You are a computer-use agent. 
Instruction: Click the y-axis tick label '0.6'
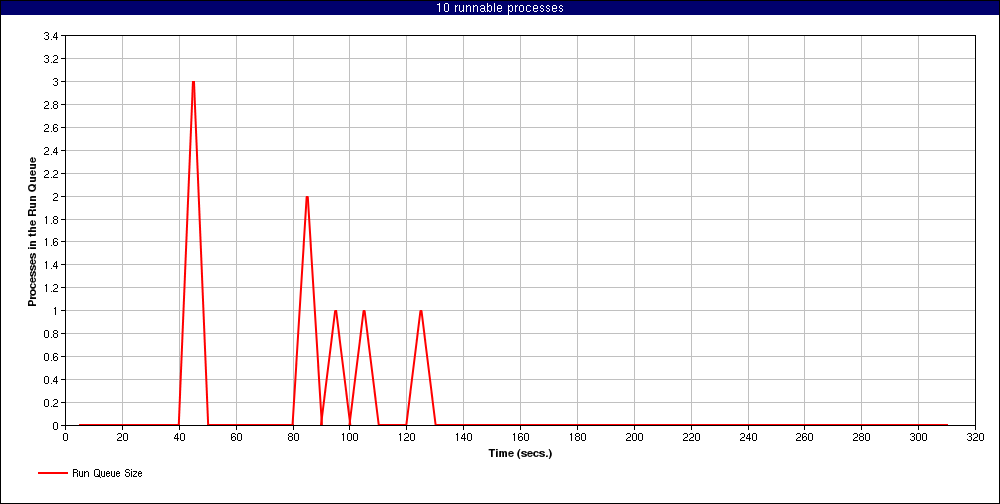[x=51, y=357]
